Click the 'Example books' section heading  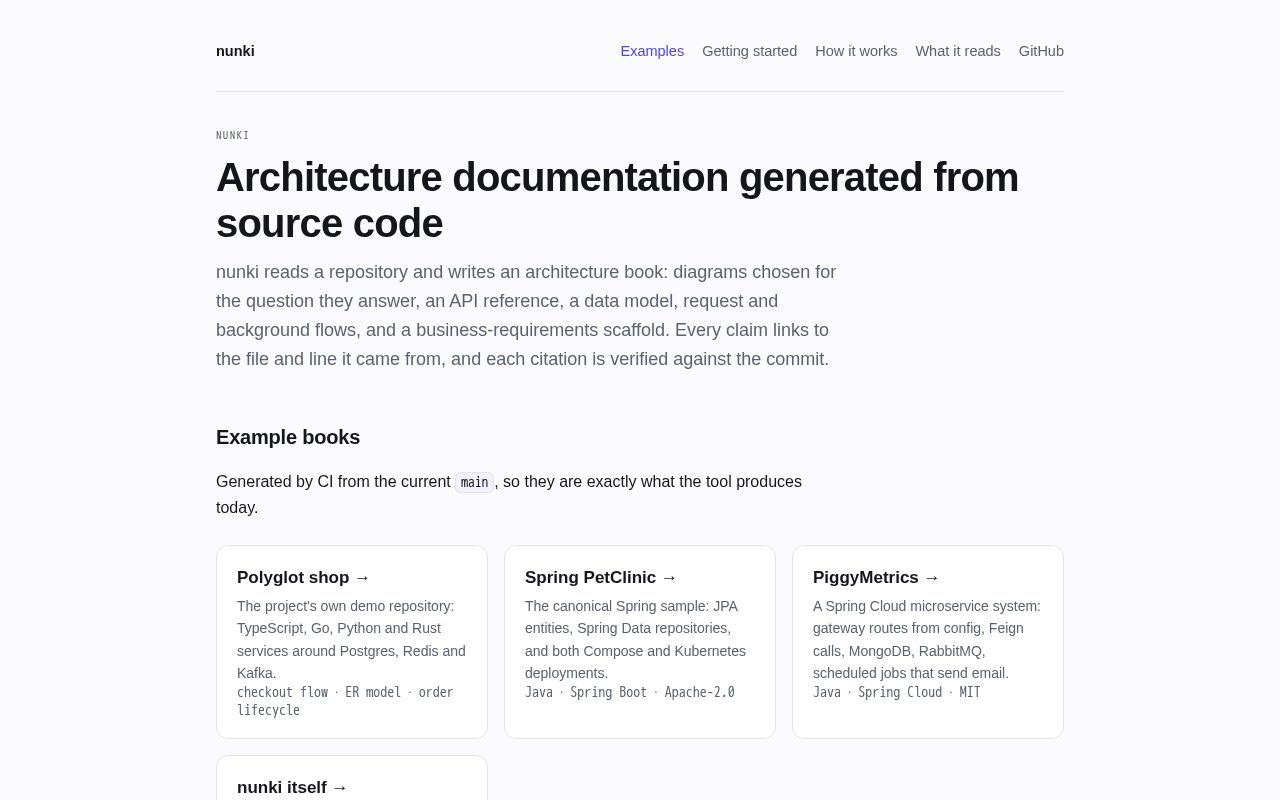coord(288,437)
